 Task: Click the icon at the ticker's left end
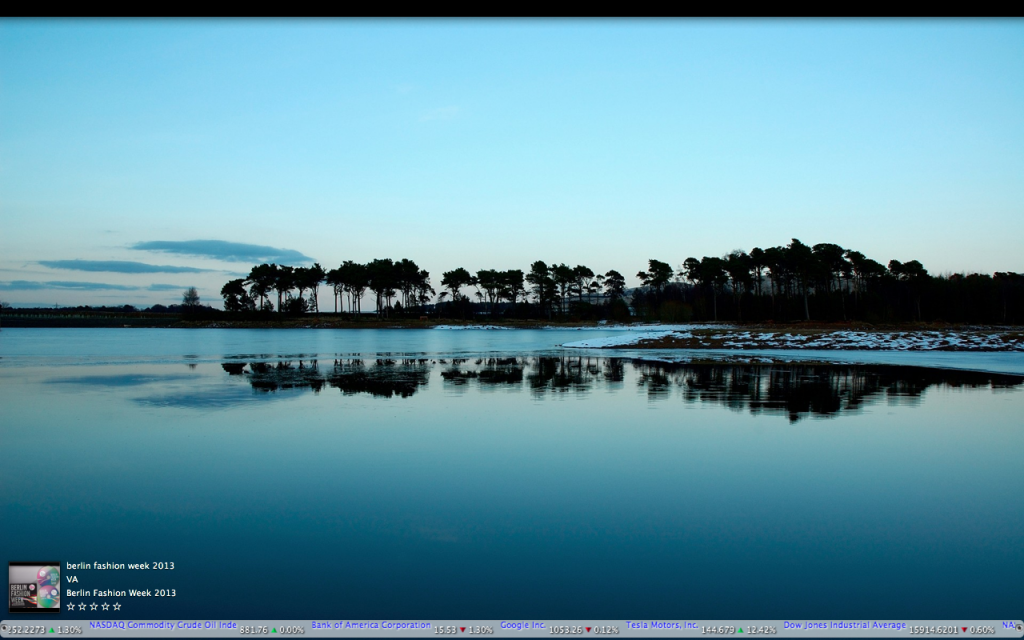pos(4,630)
